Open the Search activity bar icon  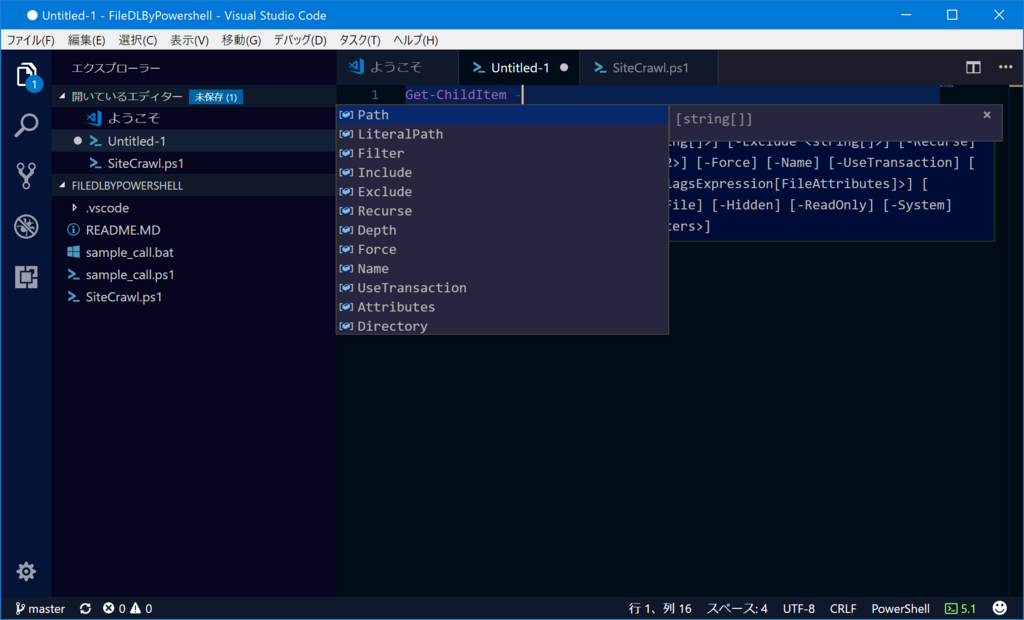26,125
